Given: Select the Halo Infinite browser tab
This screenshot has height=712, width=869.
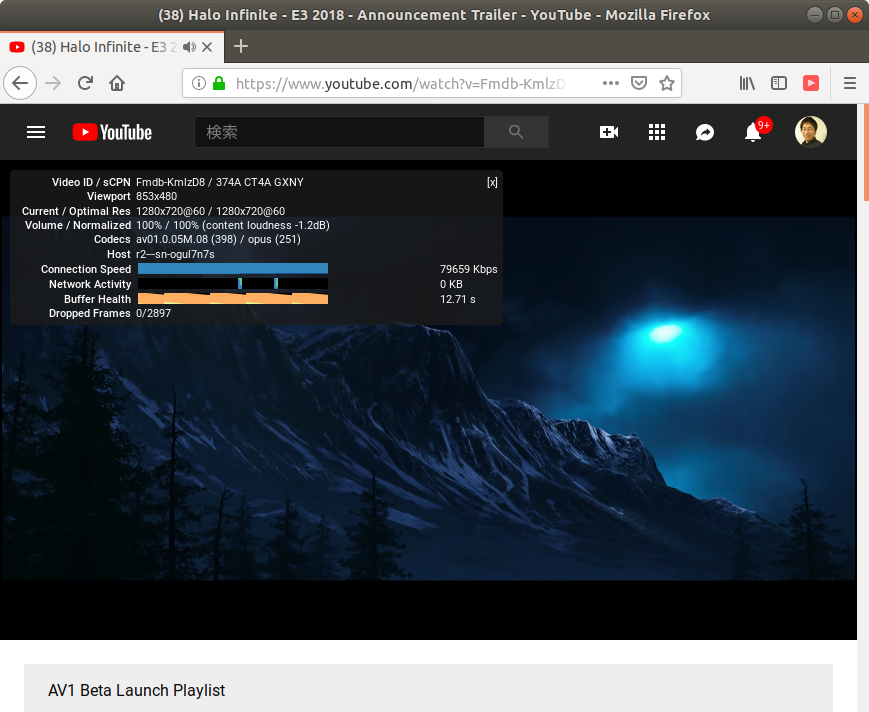Looking at the screenshot, I should tap(110, 46).
